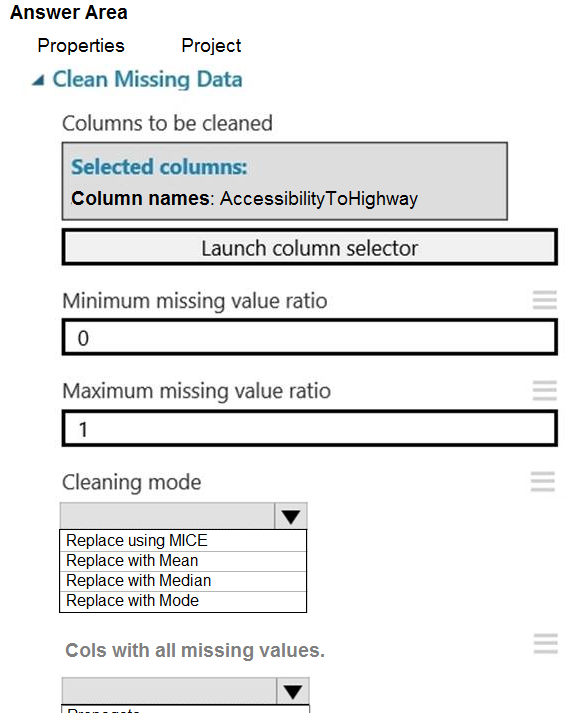
Task: Click the Maximum missing value ratio field
Action: 310,429
